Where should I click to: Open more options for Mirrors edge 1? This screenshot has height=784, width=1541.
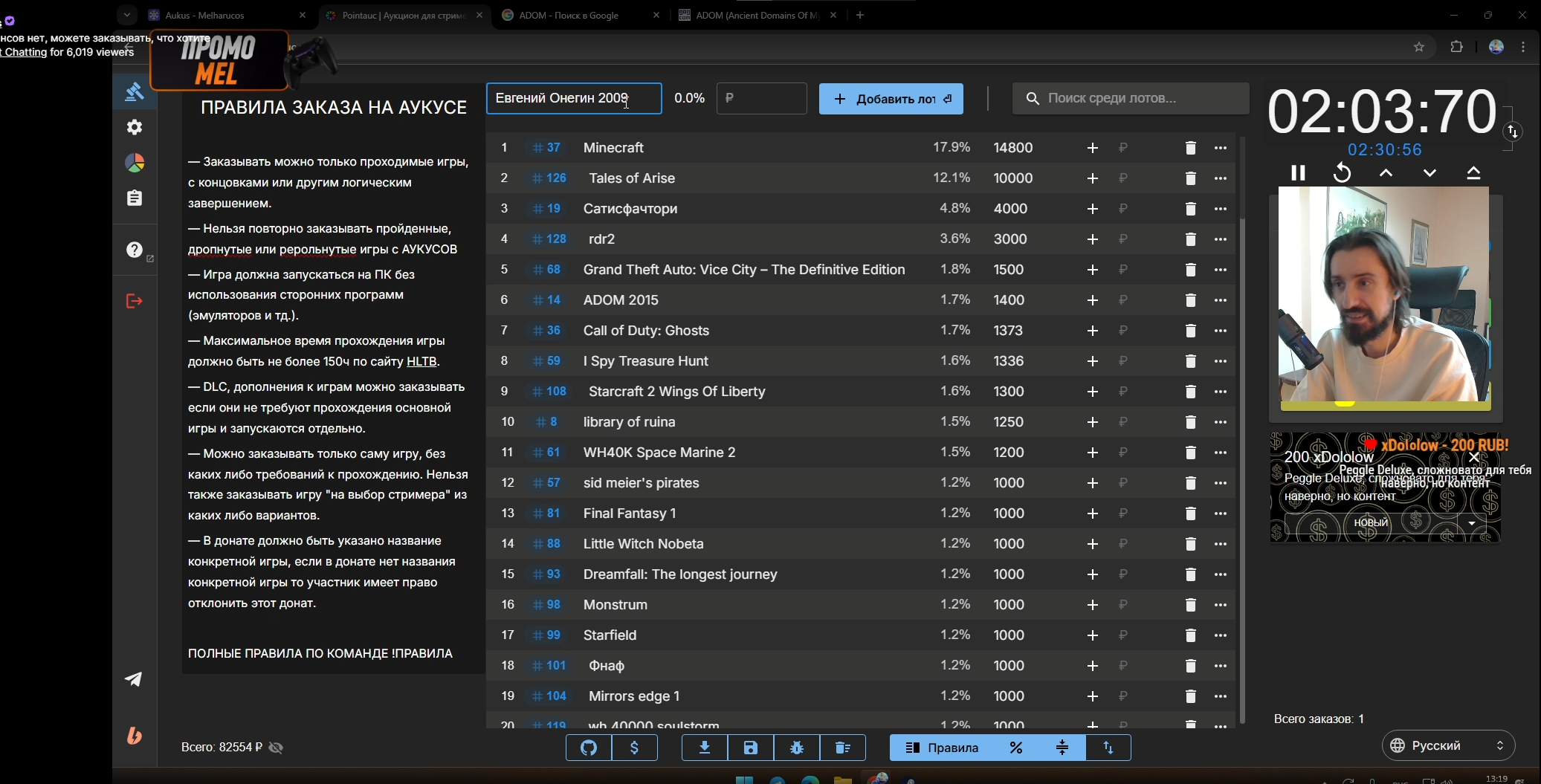(x=1221, y=696)
